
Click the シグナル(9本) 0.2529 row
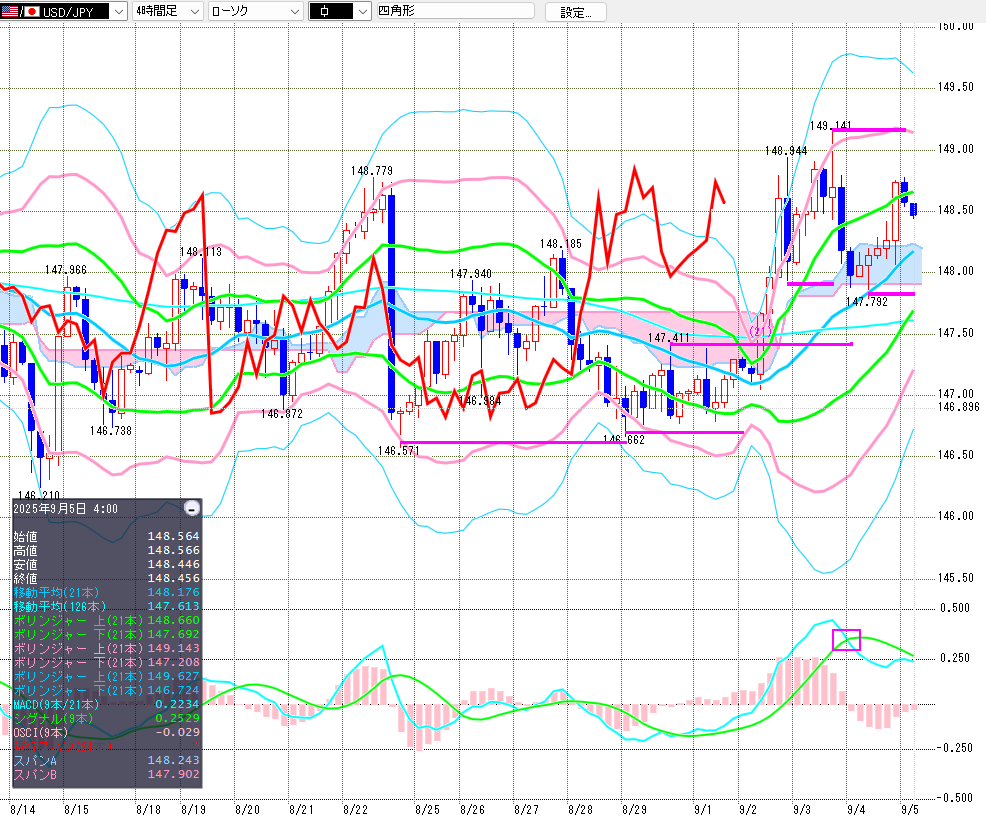point(106,718)
